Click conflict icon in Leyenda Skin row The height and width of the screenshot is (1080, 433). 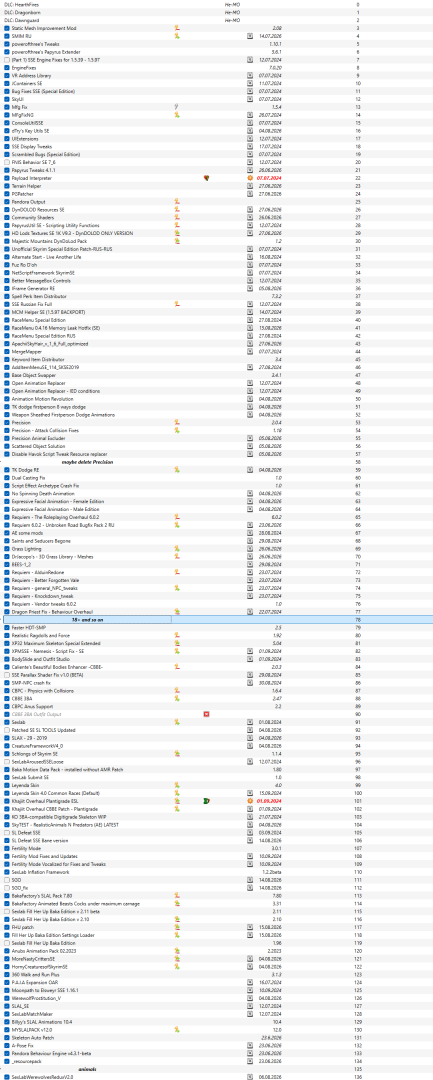click(x=176, y=786)
